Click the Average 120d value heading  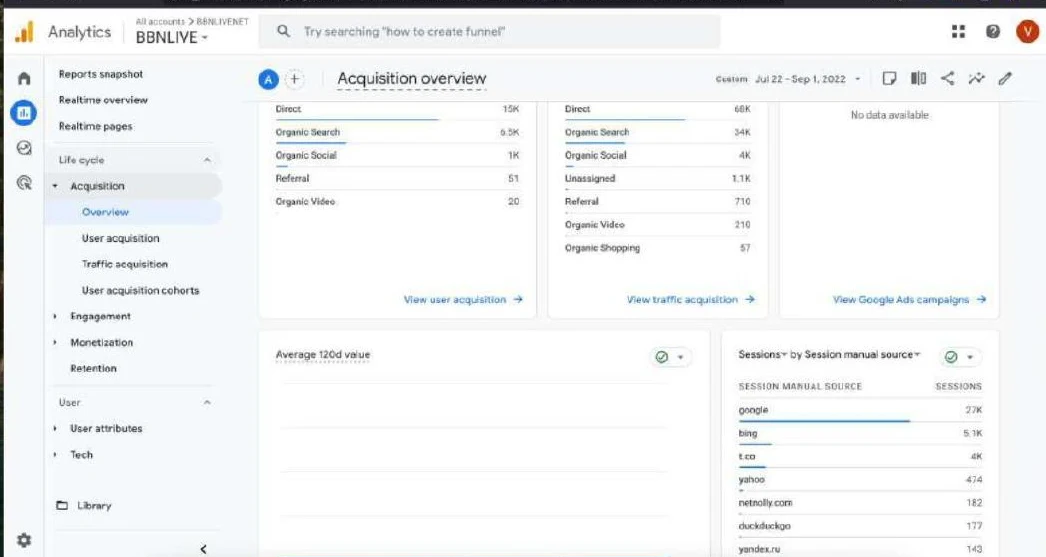[323, 354]
